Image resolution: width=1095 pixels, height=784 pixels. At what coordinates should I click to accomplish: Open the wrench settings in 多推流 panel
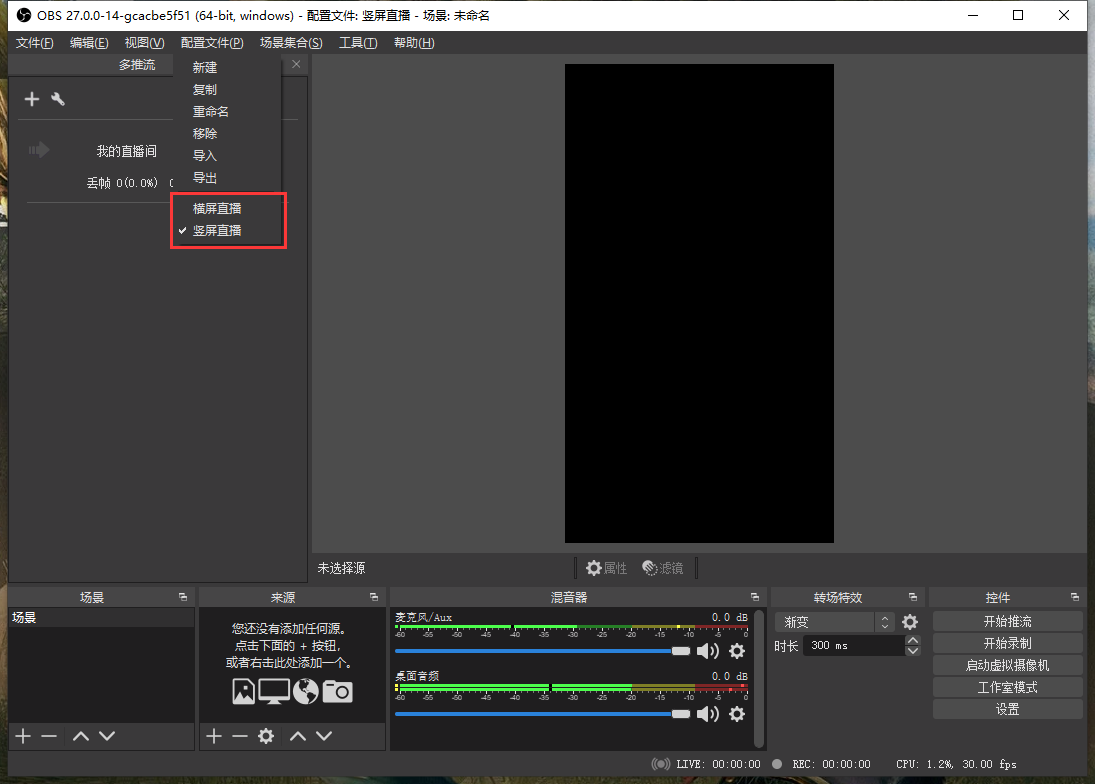pos(58,99)
